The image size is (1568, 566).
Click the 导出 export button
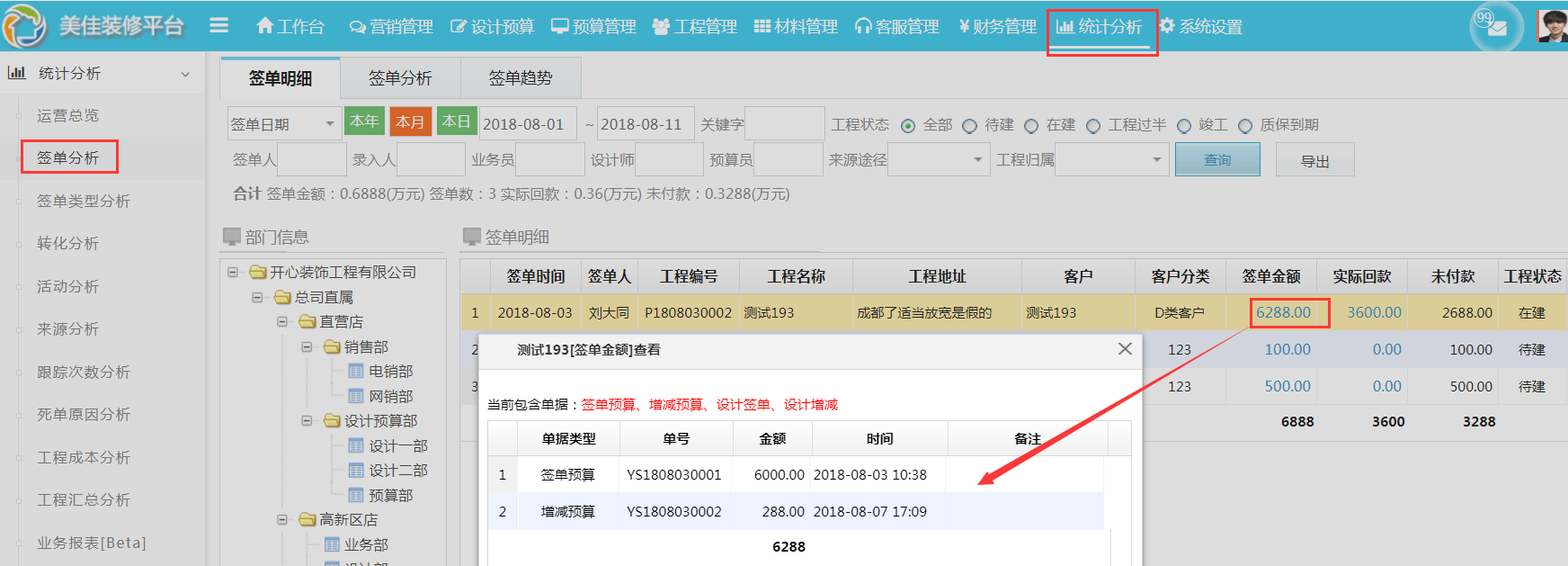point(1314,161)
